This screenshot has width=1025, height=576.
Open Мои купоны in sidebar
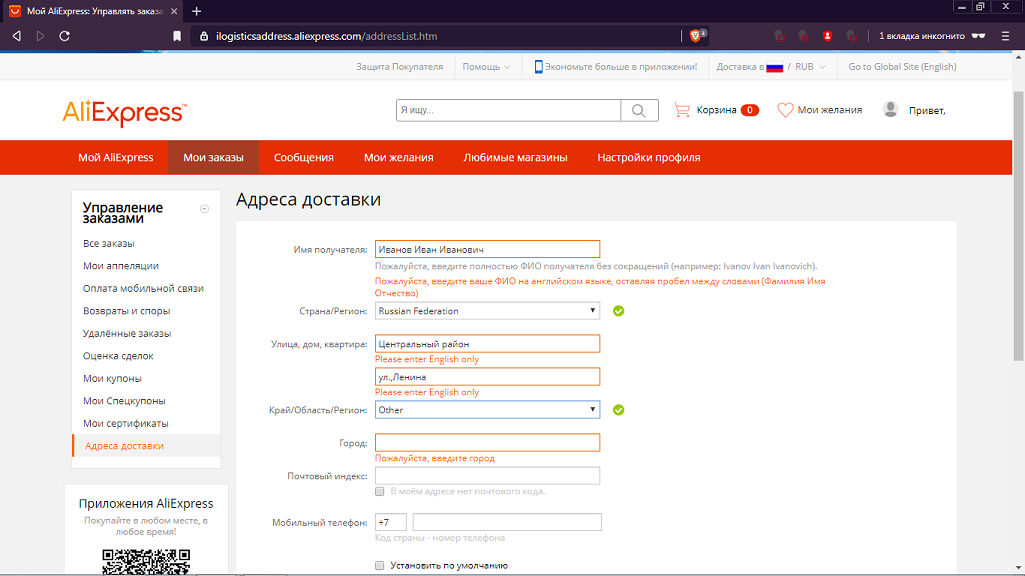point(112,378)
